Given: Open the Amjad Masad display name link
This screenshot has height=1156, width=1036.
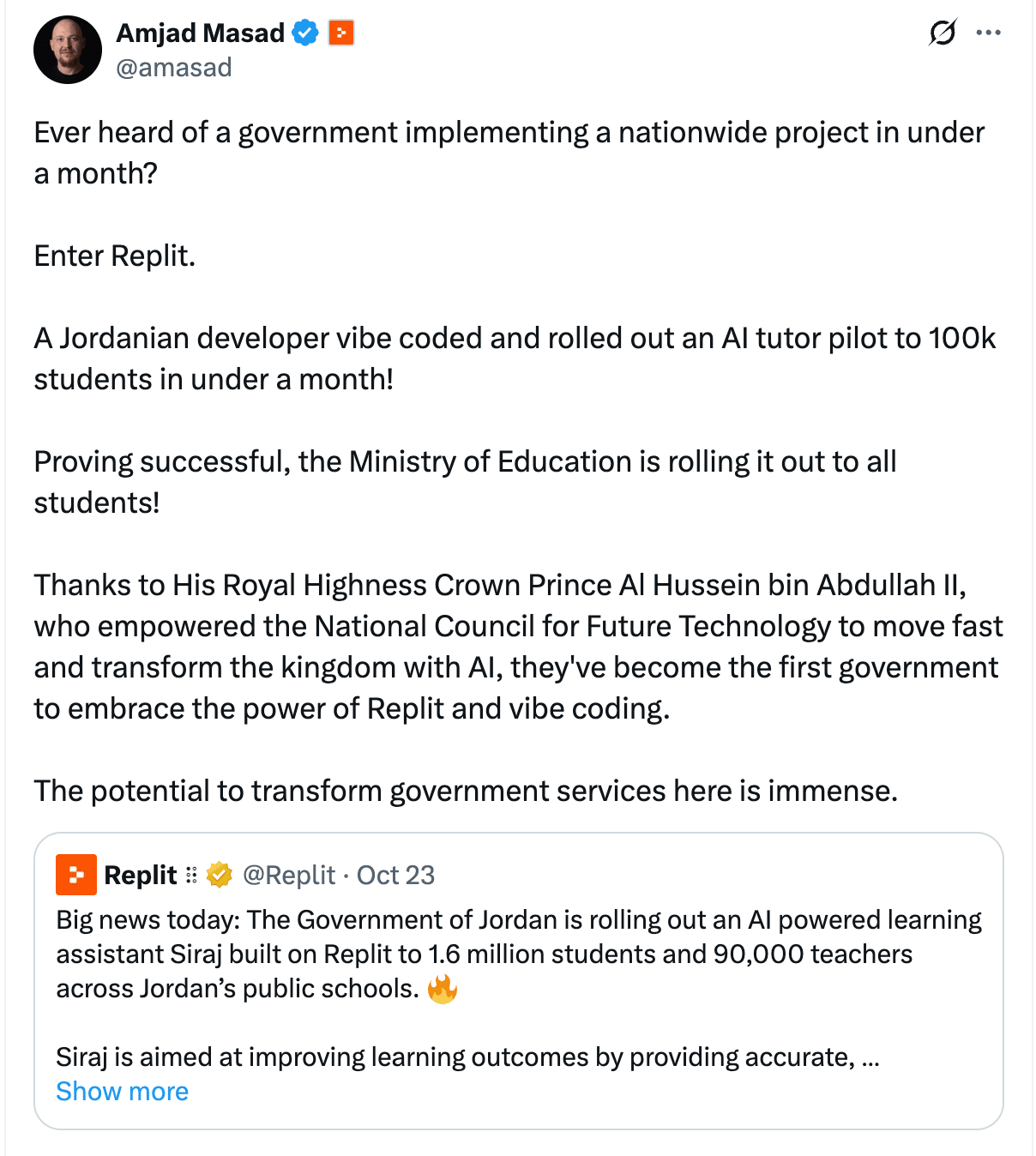Looking at the screenshot, I should [x=200, y=33].
